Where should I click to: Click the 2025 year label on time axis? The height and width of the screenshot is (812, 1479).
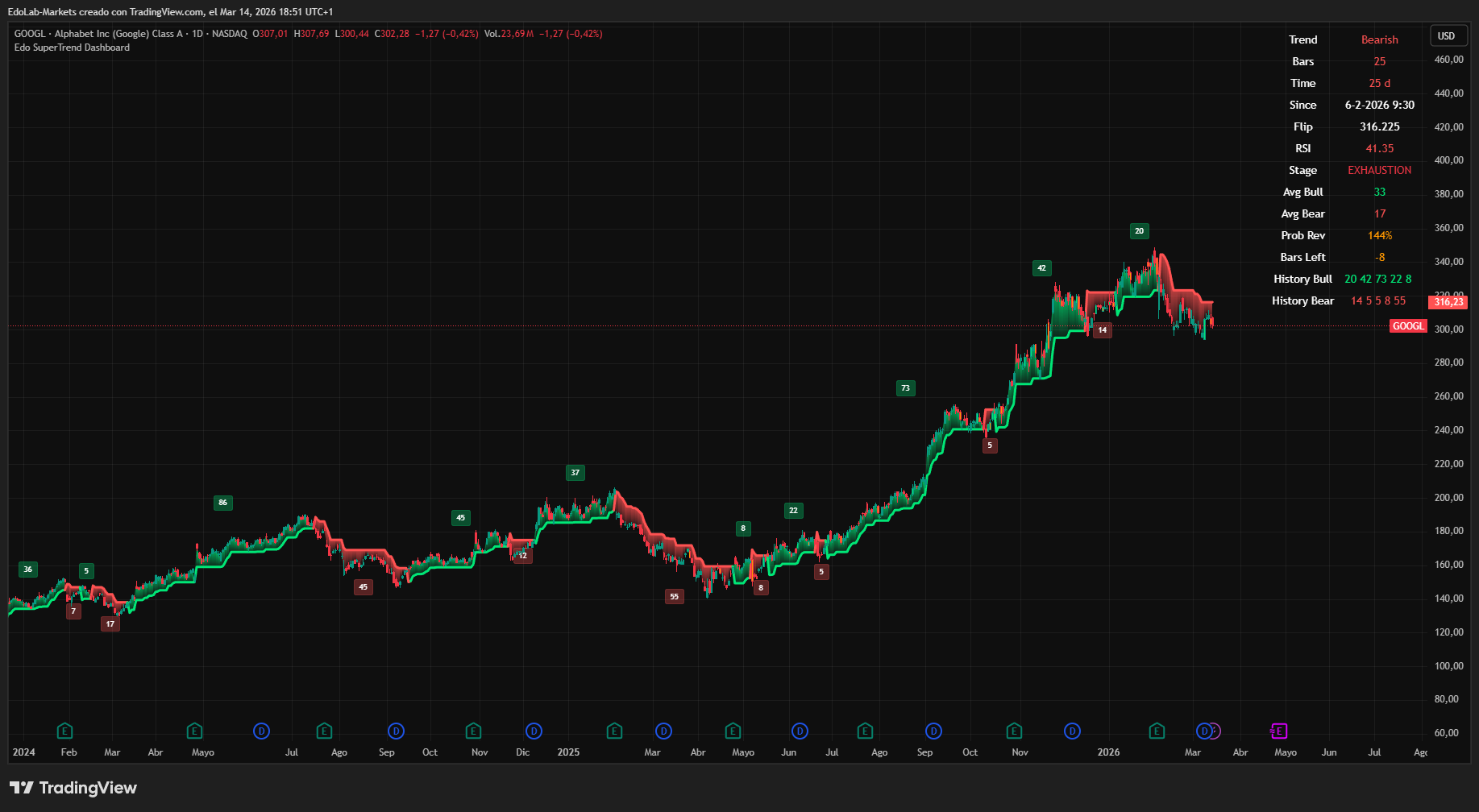(x=568, y=752)
